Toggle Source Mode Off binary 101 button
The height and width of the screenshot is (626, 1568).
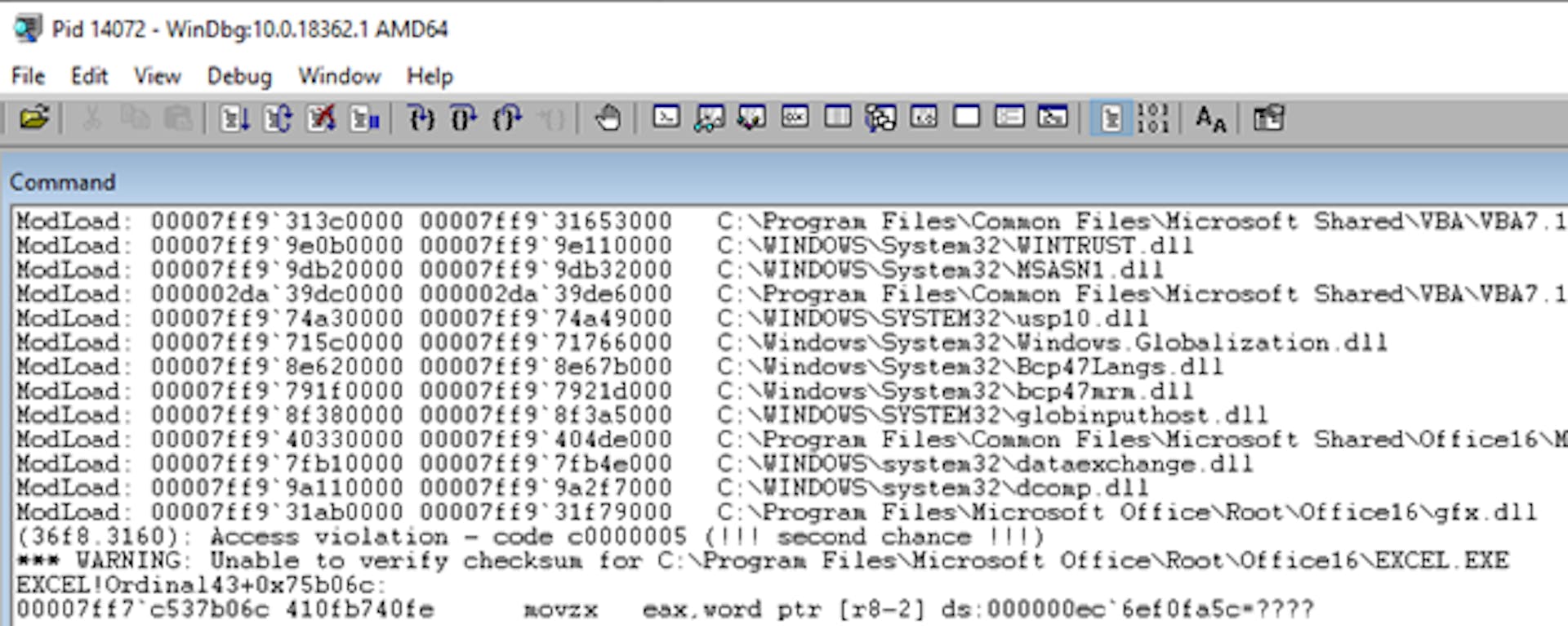click(x=1152, y=118)
